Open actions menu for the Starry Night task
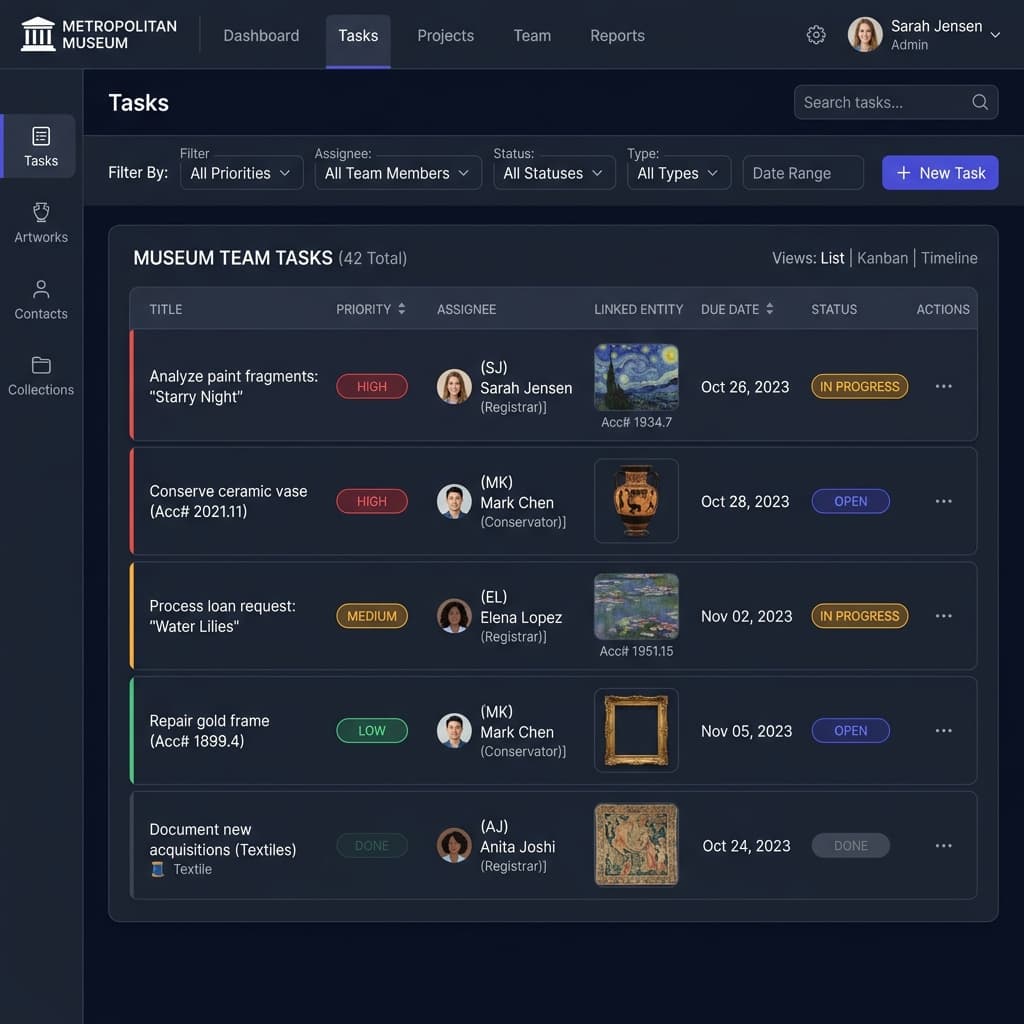 [943, 386]
